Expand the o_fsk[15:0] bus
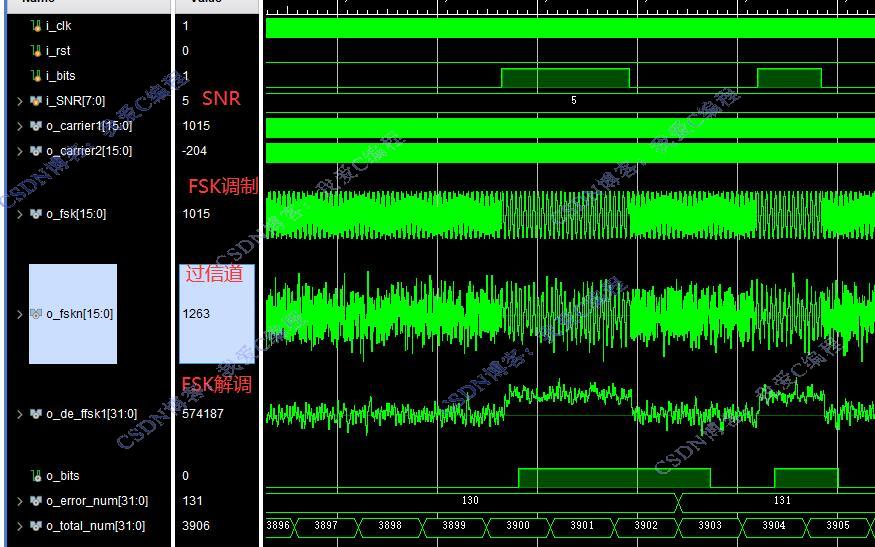This screenshot has height=547, width=875. (x=20, y=214)
